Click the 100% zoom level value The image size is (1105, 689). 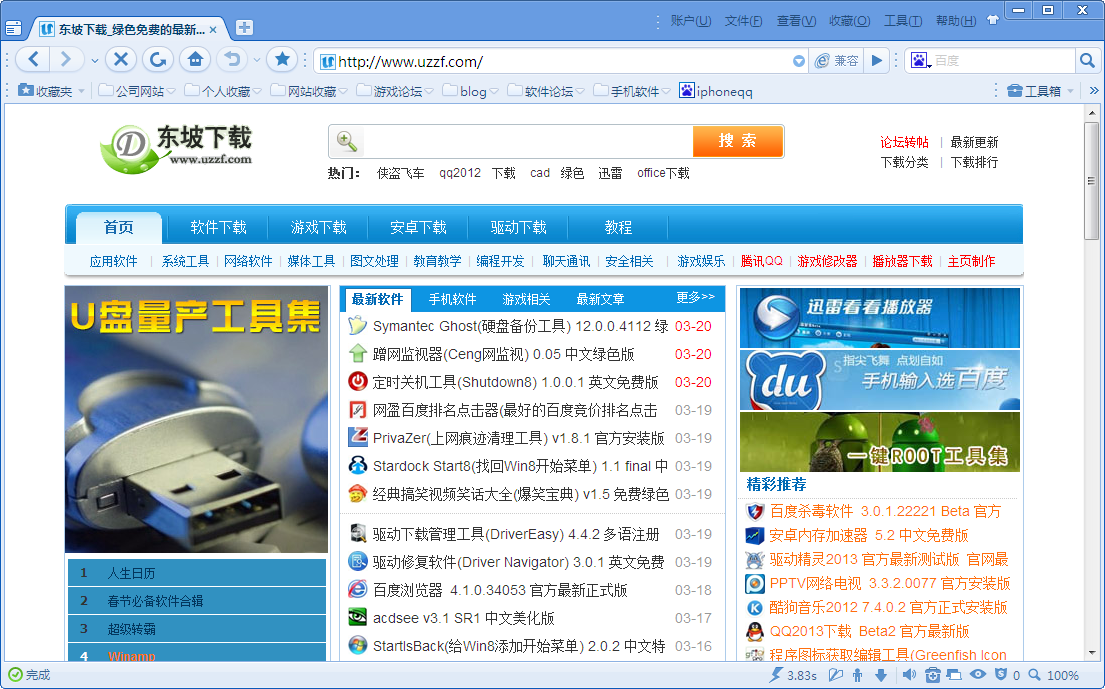click(x=1062, y=676)
